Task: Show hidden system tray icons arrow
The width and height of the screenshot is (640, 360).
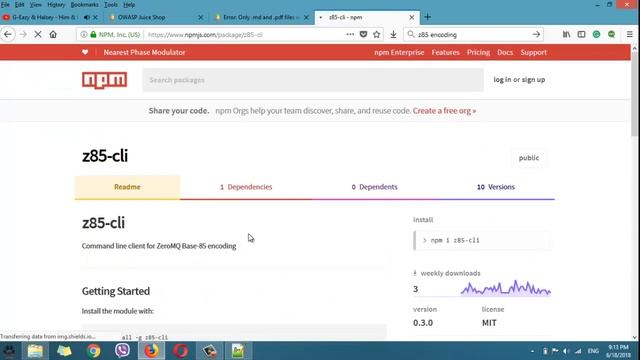Action: tap(532, 351)
